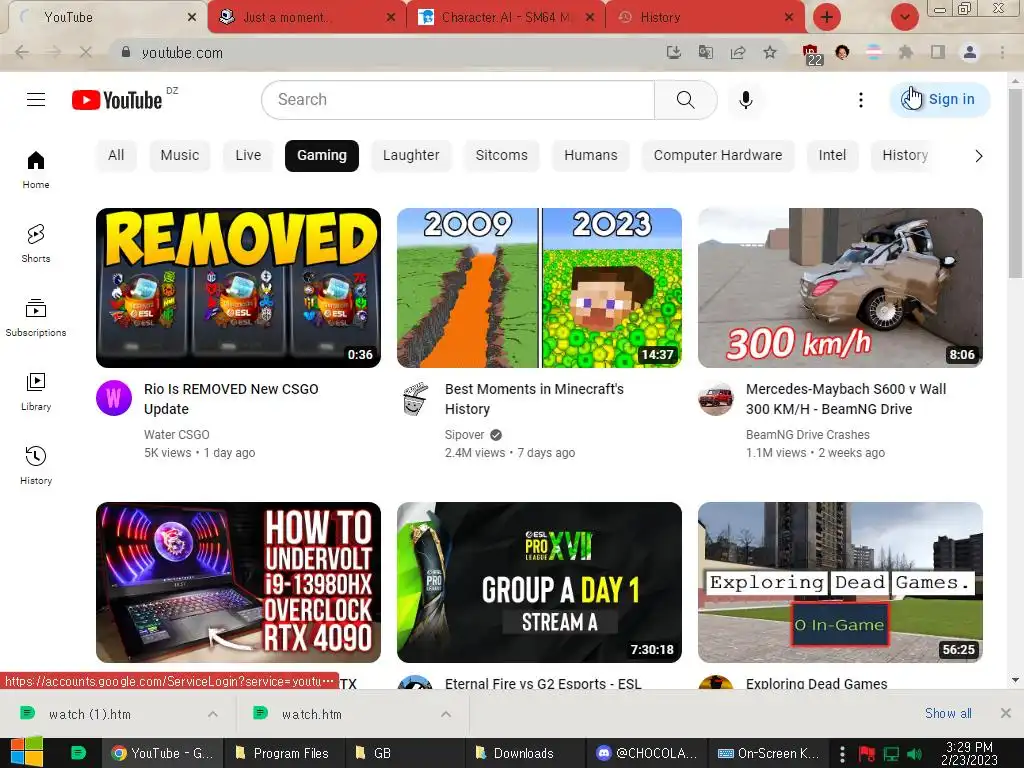Screen dimensions: 1024x768
Task: Install app icon in address bar
Action: click(673, 52)
